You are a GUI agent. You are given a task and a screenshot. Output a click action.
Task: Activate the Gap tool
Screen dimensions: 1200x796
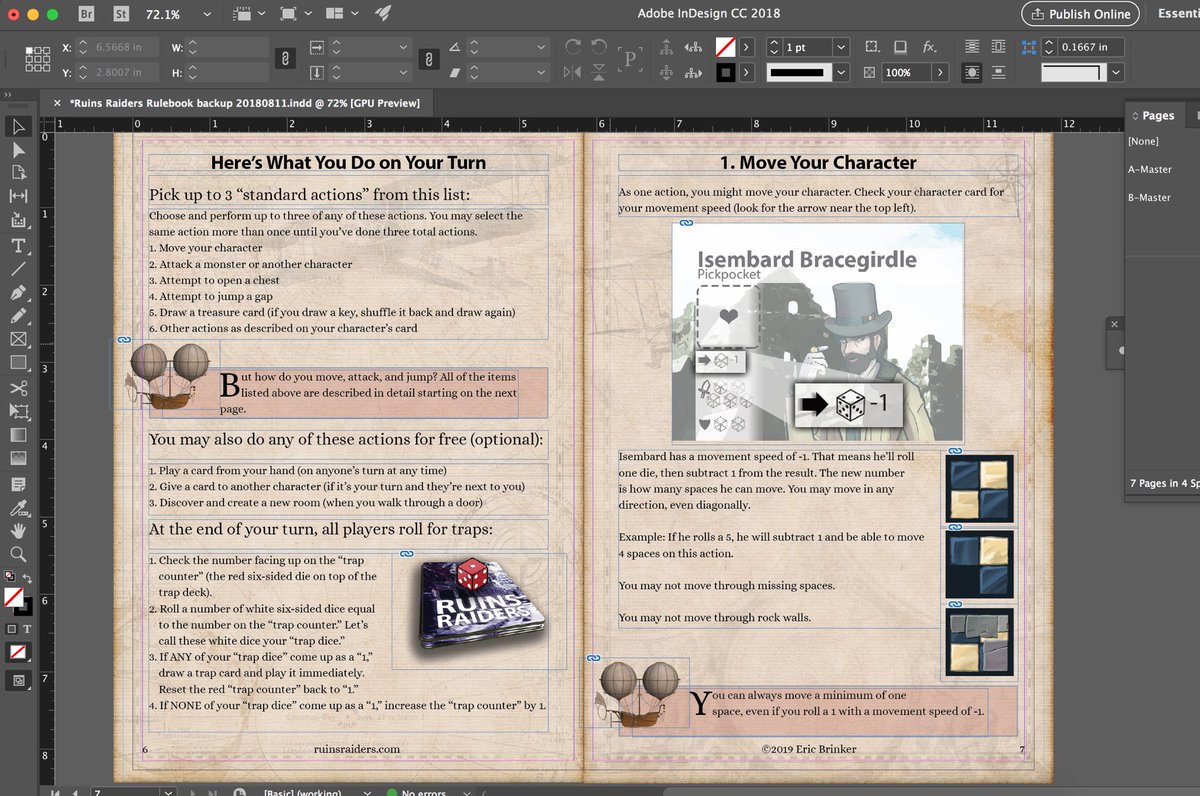pyautogui.click(x=18, y=197)
